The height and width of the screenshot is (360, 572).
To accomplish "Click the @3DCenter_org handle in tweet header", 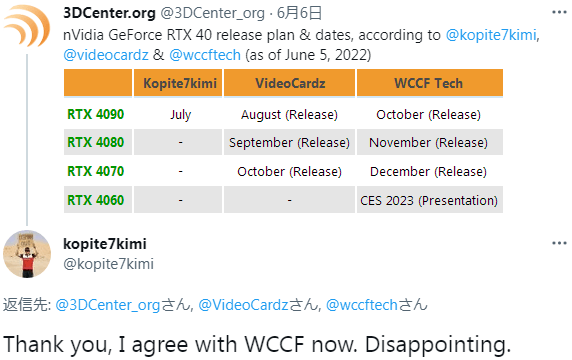I will click(x=212, y=13).
